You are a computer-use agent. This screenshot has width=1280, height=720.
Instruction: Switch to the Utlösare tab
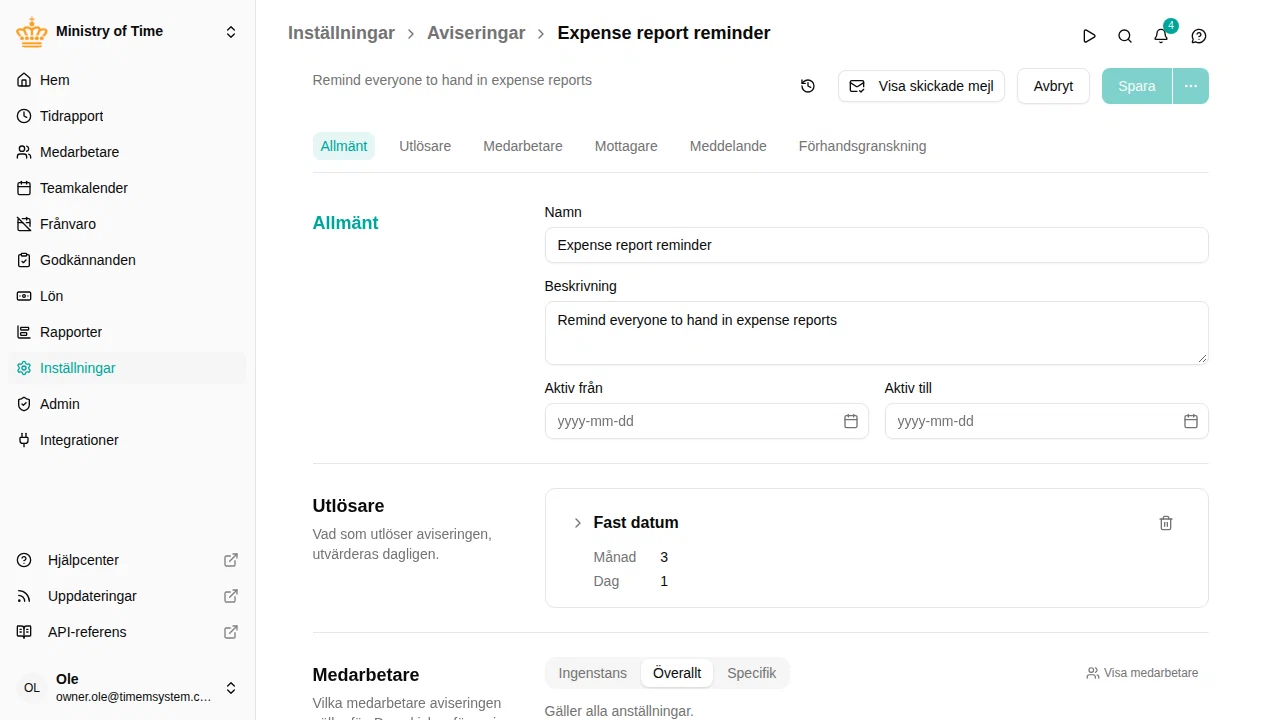pyautogui.click(x=425, y=146)
